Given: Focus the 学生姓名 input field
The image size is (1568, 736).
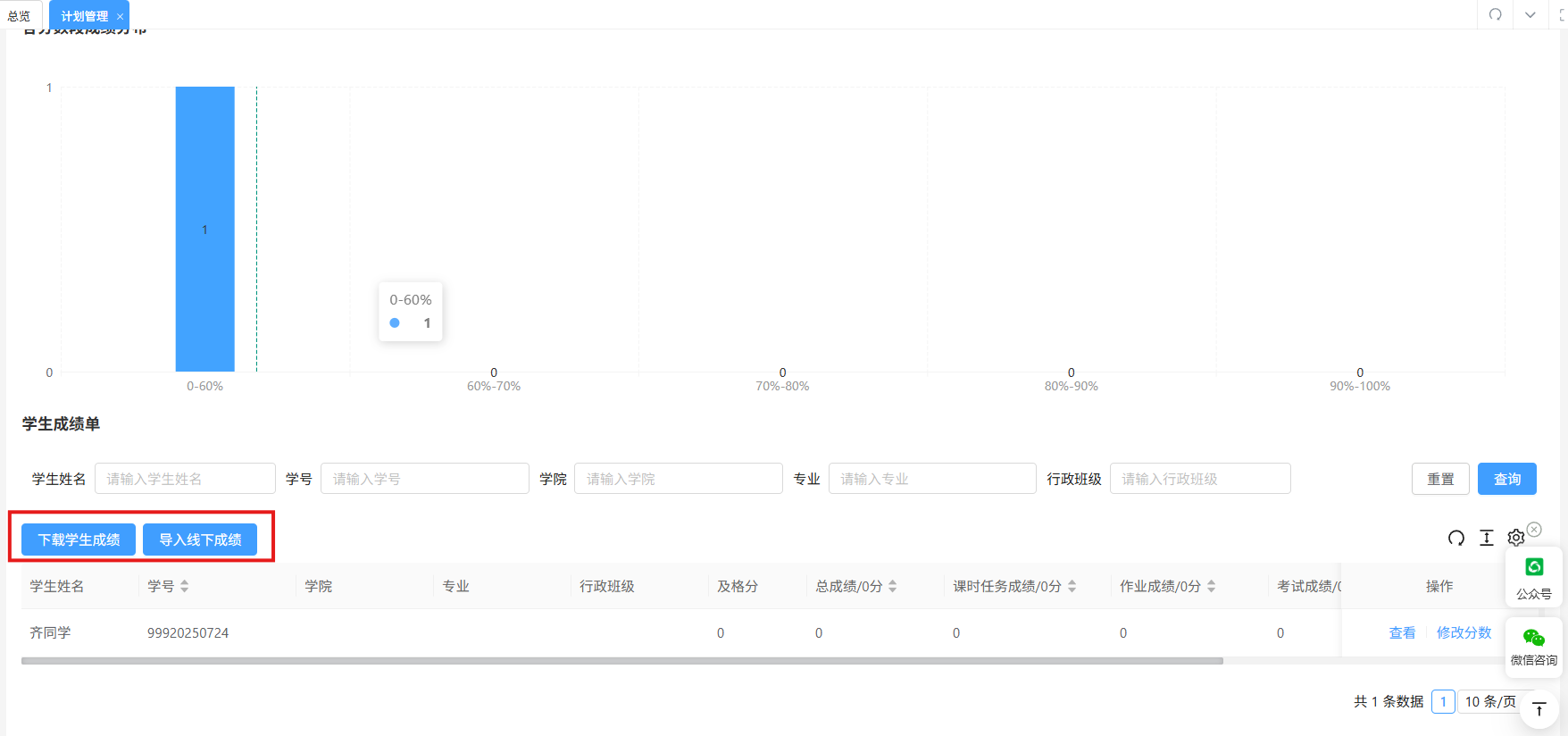Looking at the screenshot, I should pyautogui.click(x=185, y=479).
